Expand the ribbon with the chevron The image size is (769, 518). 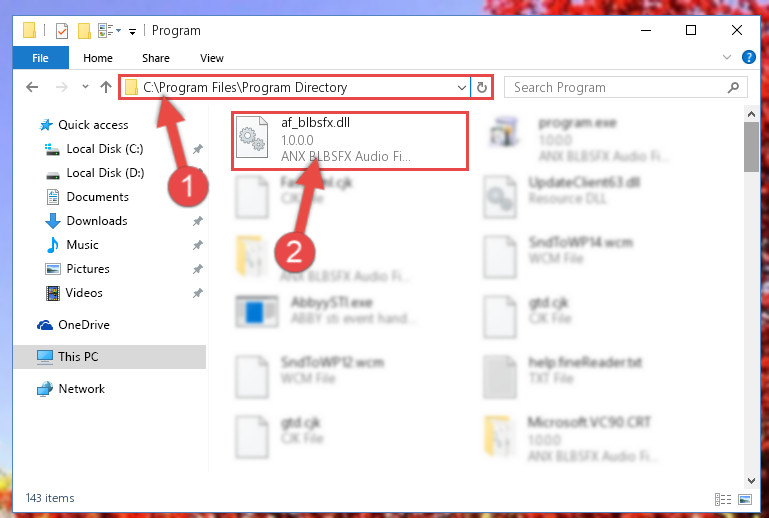(726, 57)
